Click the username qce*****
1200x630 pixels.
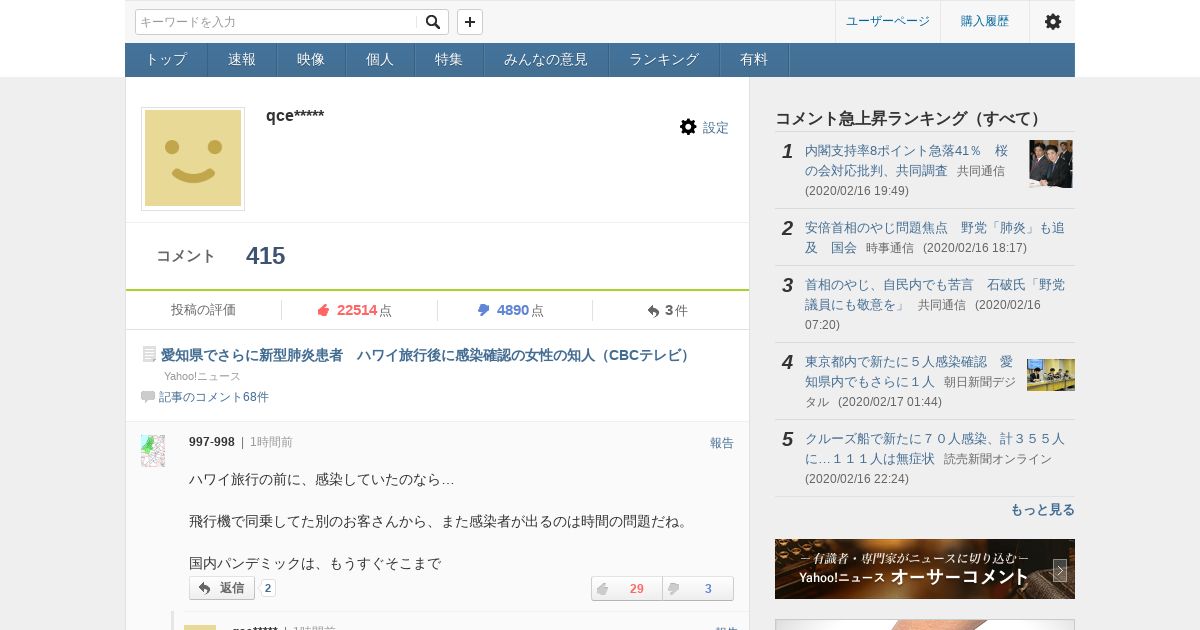pos(295,115)
